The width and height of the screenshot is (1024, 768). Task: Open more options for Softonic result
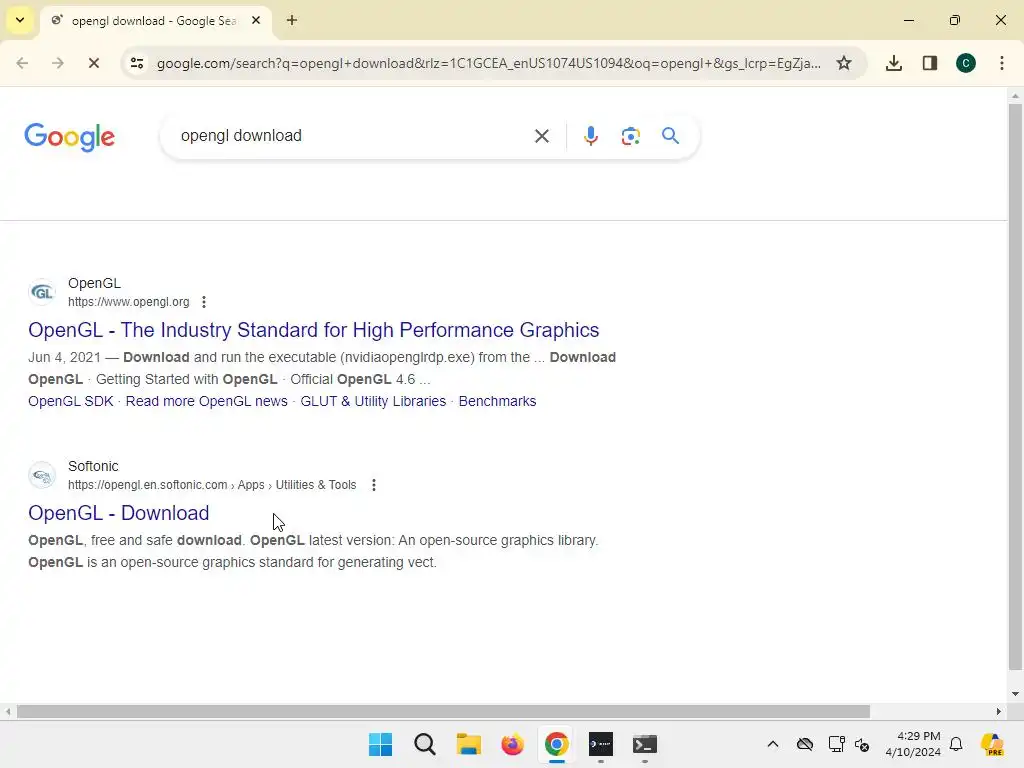[374, 485]
